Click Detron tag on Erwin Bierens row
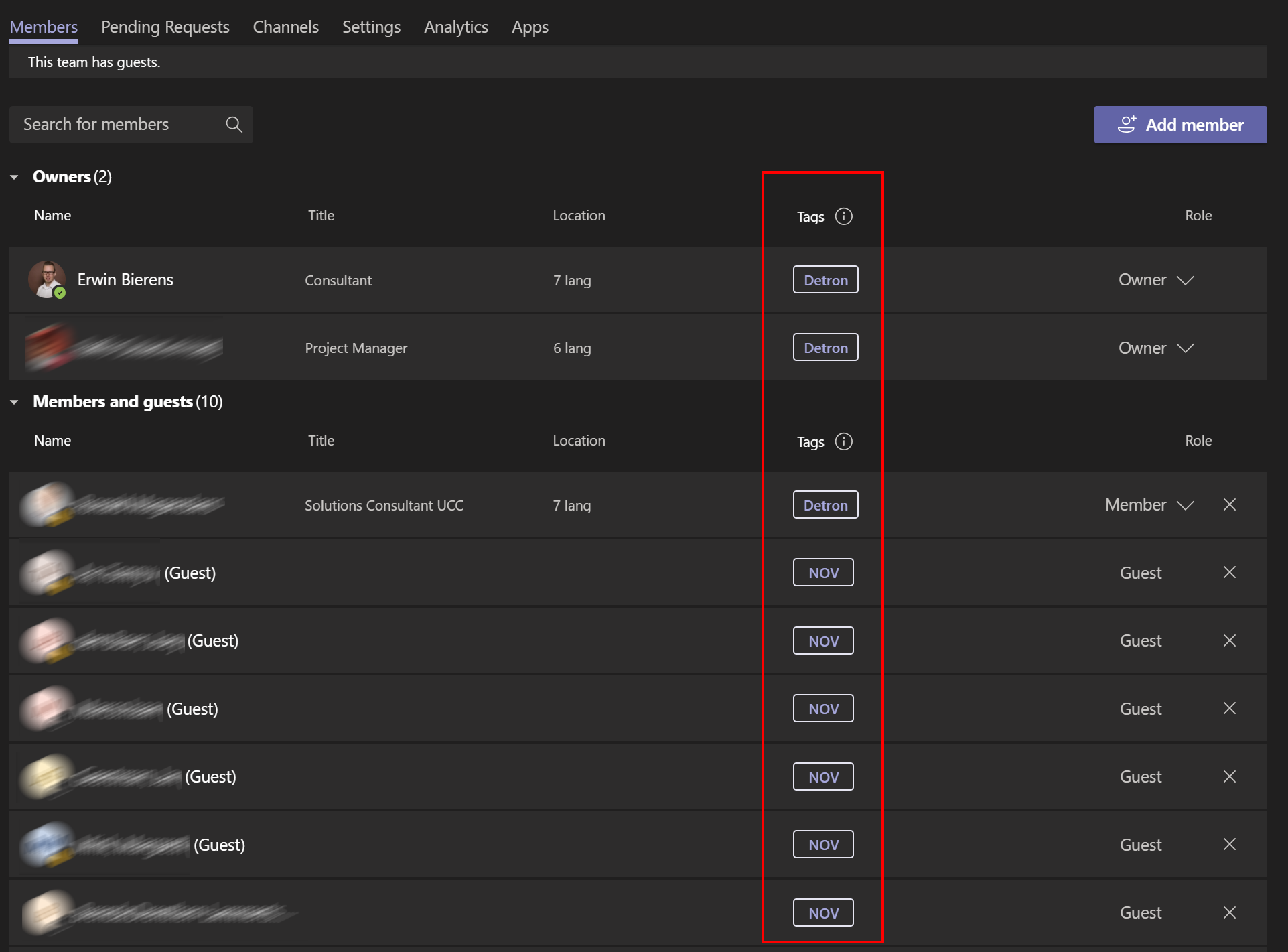 [x=825, y=280]
